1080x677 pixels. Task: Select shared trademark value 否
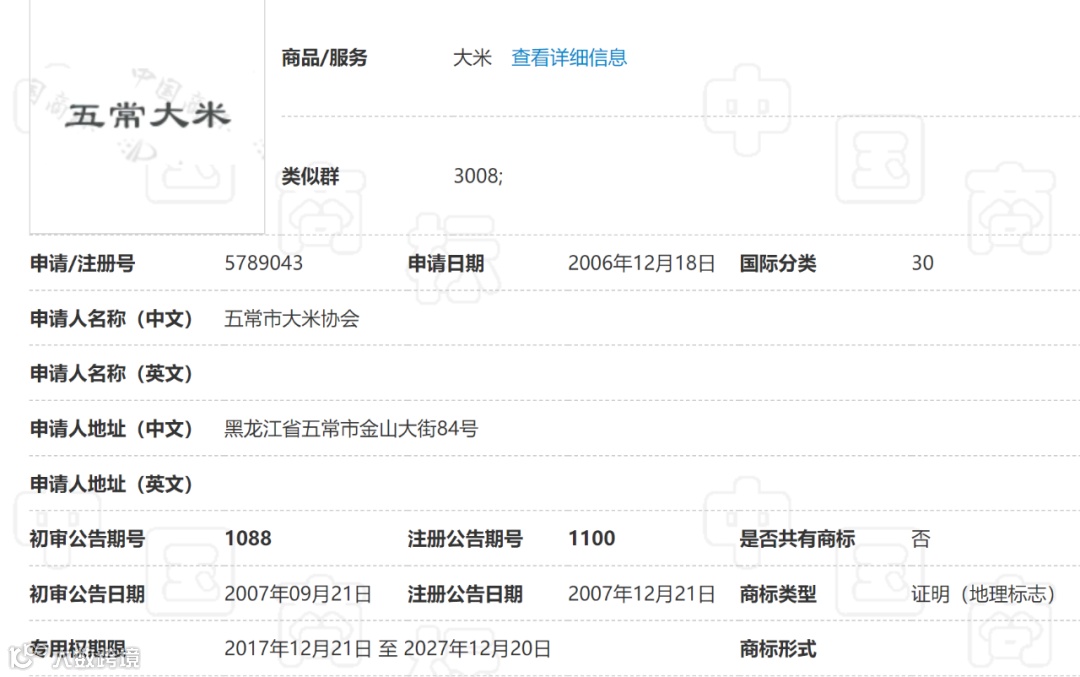click(921, 538)
